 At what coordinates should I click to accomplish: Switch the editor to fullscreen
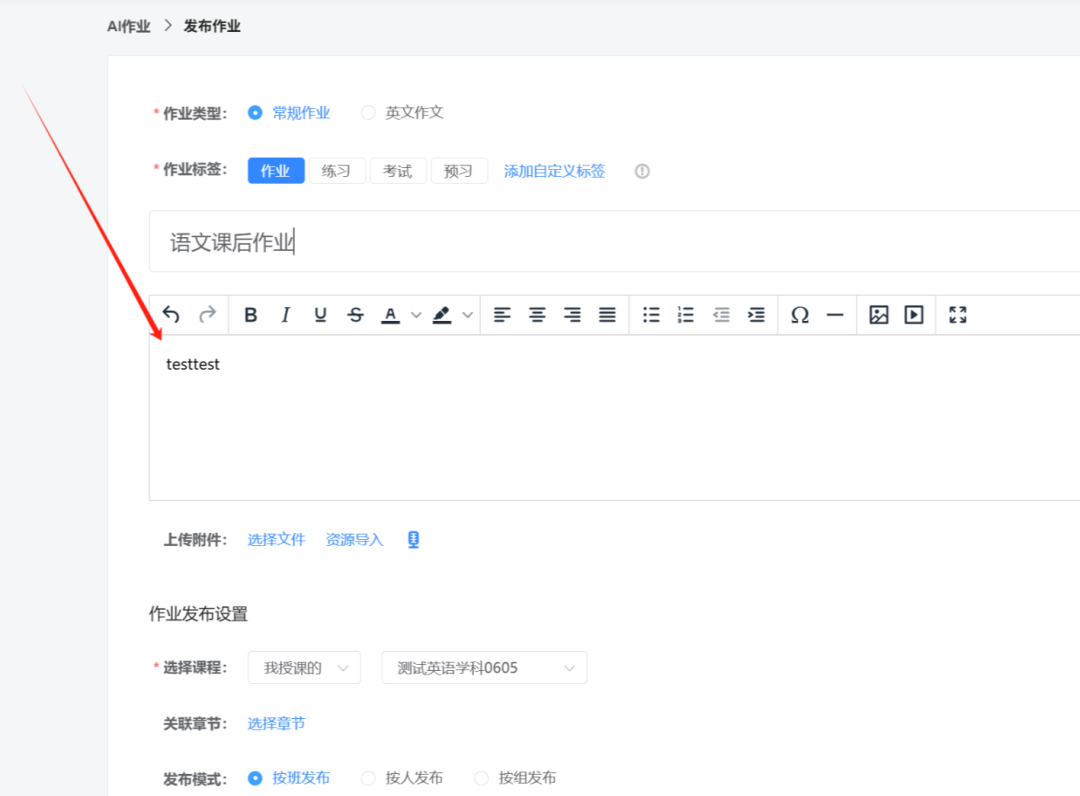point(957,315)
